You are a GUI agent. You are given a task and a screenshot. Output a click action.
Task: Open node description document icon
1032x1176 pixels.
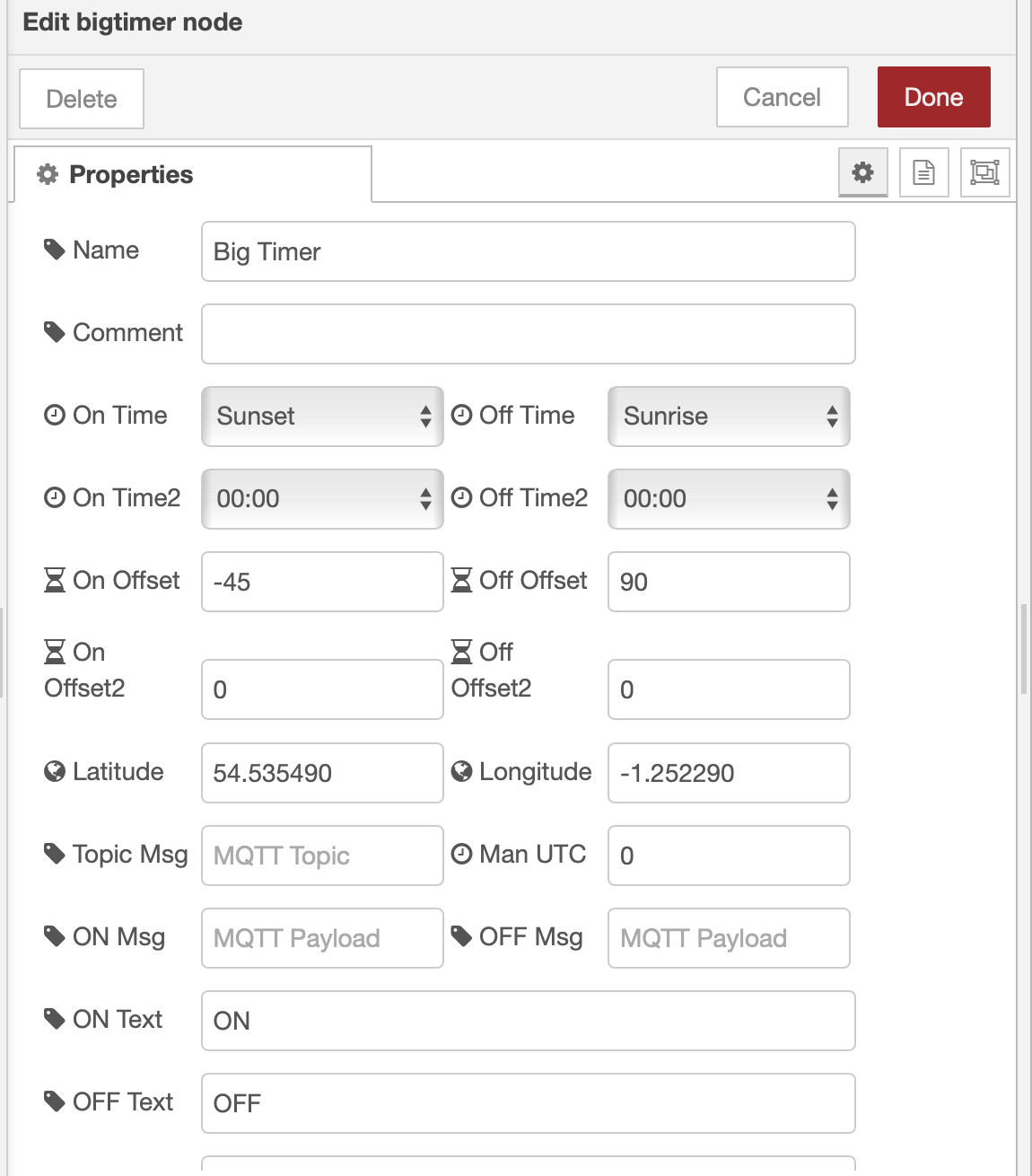coord(923,172)
